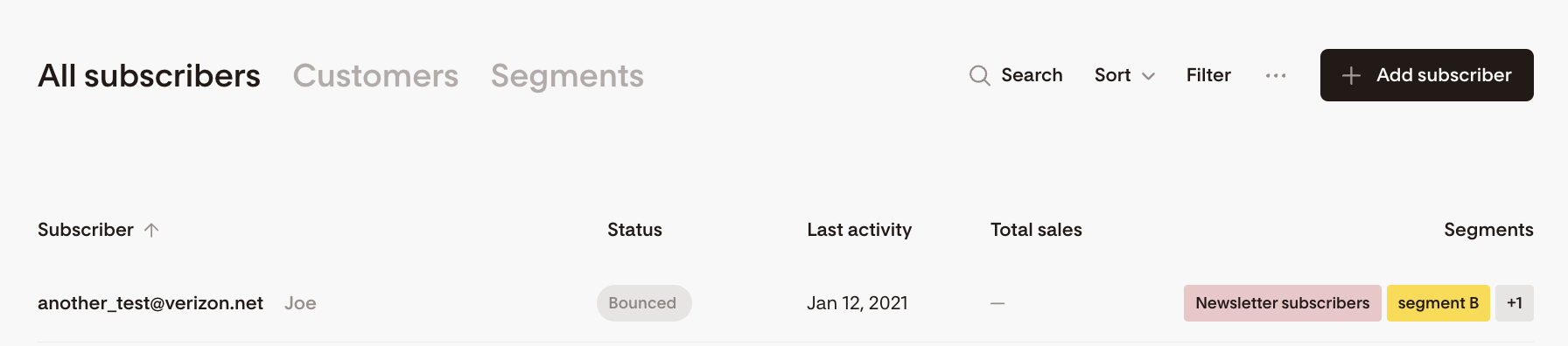
Task: Click the magnifying glass search icon
Action: [979, 76]
